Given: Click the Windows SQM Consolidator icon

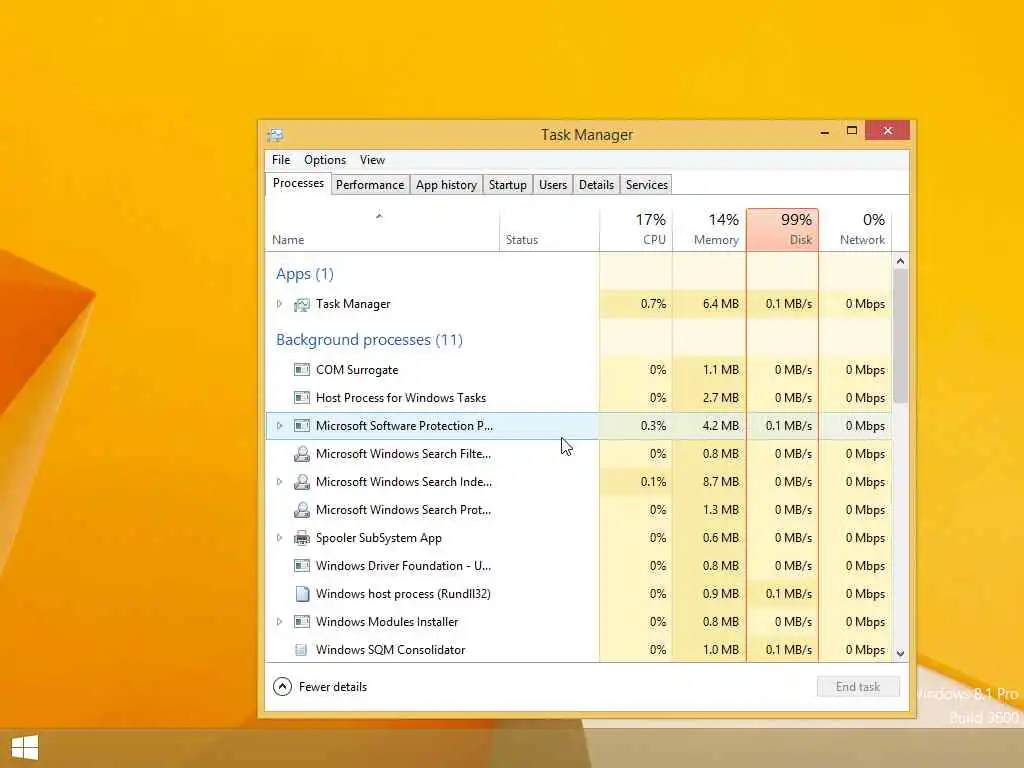Looking at the screenshot, I should pos(301,650).
